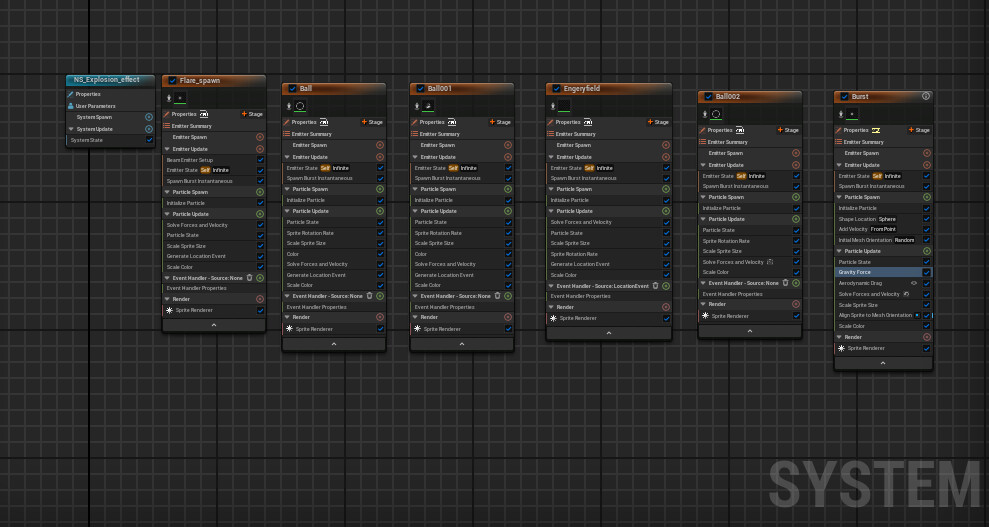
Task: Collapse the Ball emitter using bottom chevron
Action: pos(334,344)
